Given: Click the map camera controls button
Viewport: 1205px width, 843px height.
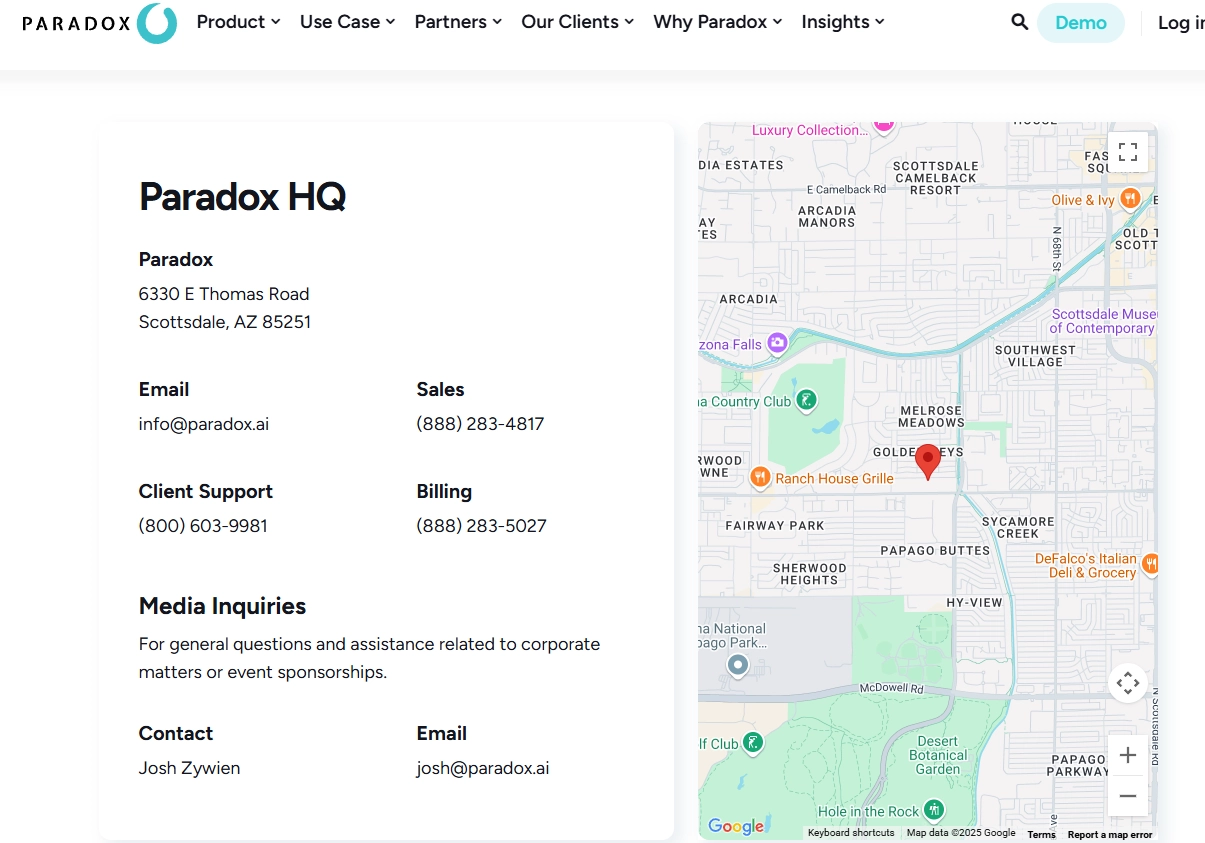Looking at the screenshot, I should pyautogui.click(x=1128, y=683).
